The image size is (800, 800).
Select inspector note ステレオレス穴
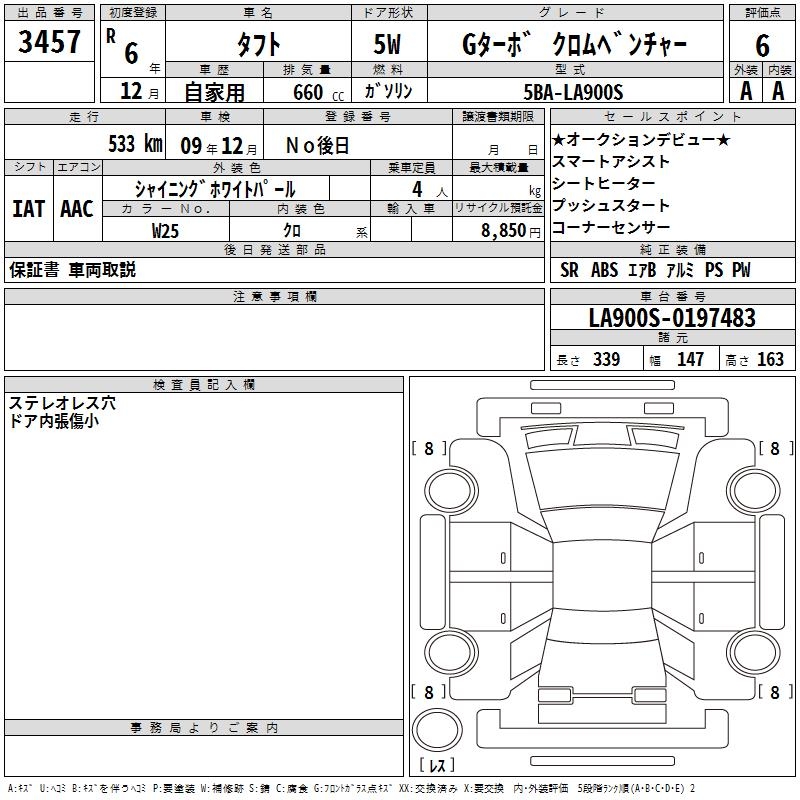coord(62,403)
